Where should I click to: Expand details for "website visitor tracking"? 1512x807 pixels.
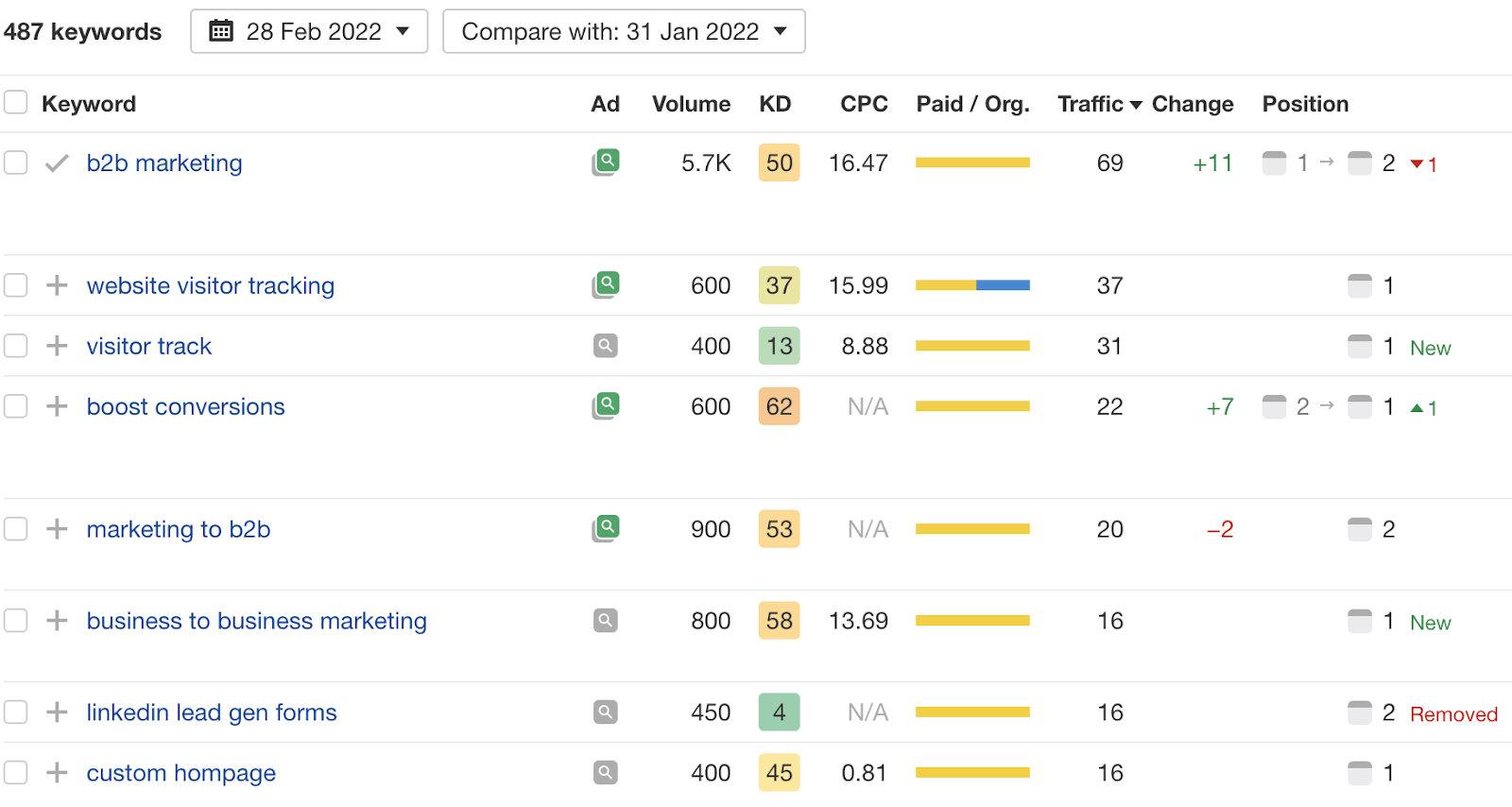coord(56,284)
